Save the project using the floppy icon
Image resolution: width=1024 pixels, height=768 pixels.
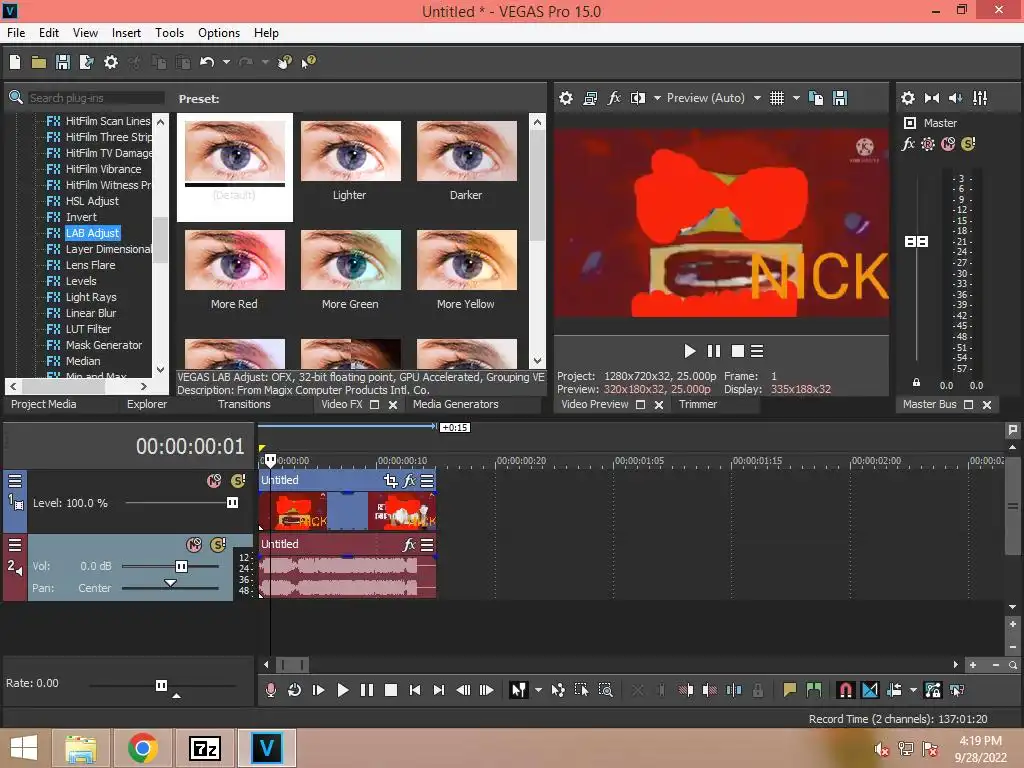(x=63, y=62)
